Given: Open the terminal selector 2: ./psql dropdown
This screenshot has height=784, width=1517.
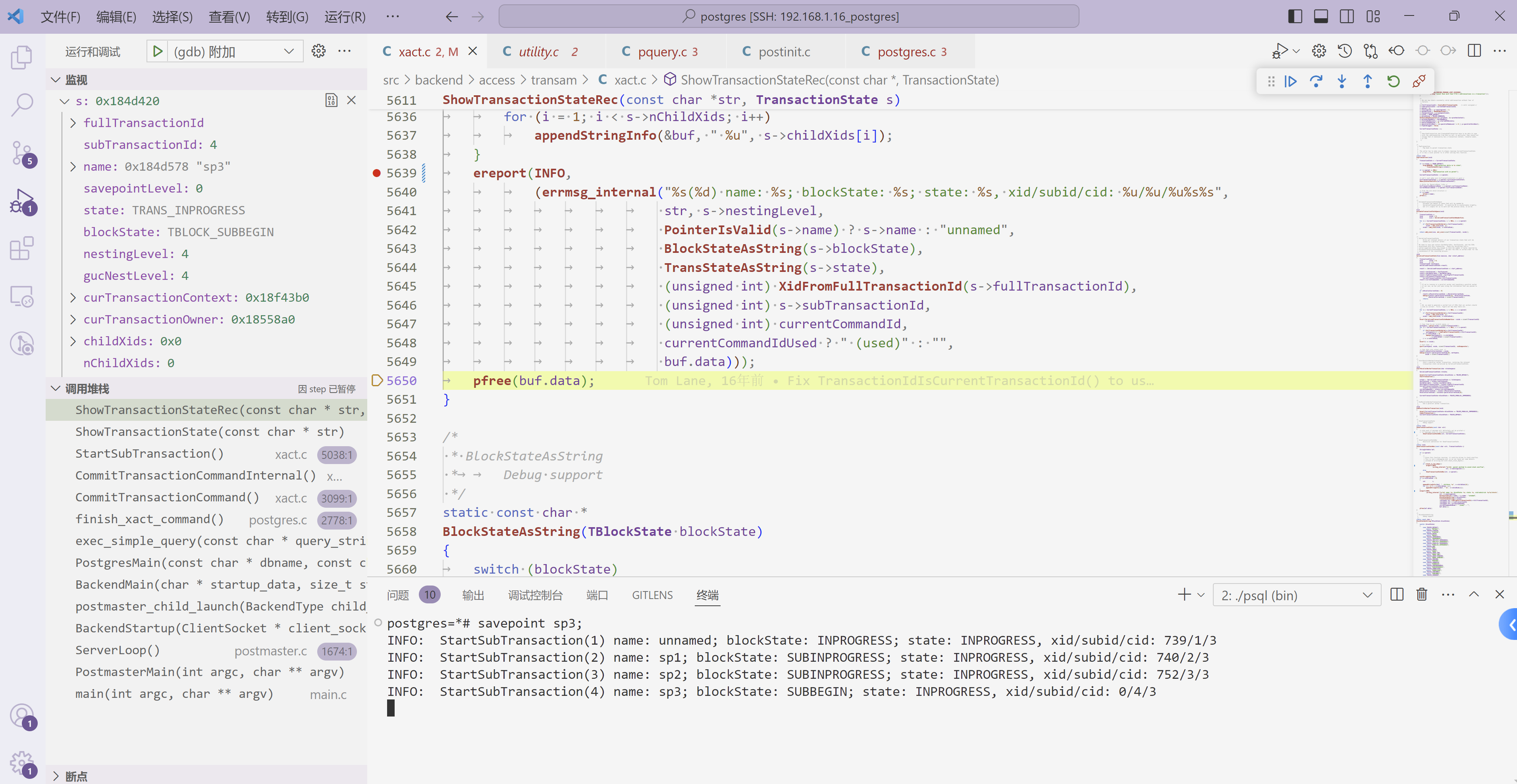Looking at the screenshot, I should (1297, 595).
